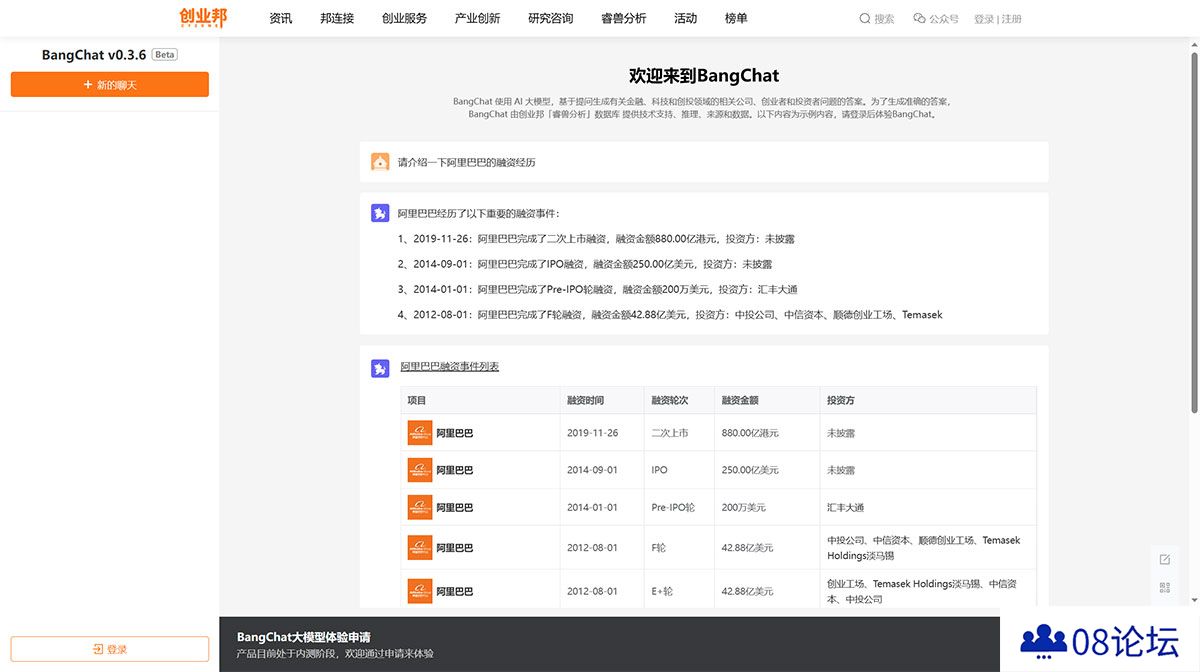The height and width of the screenshot is (672, 1200).
Task: Click the Beta badge beside BangChat version
Action: (x=165, y=55)
